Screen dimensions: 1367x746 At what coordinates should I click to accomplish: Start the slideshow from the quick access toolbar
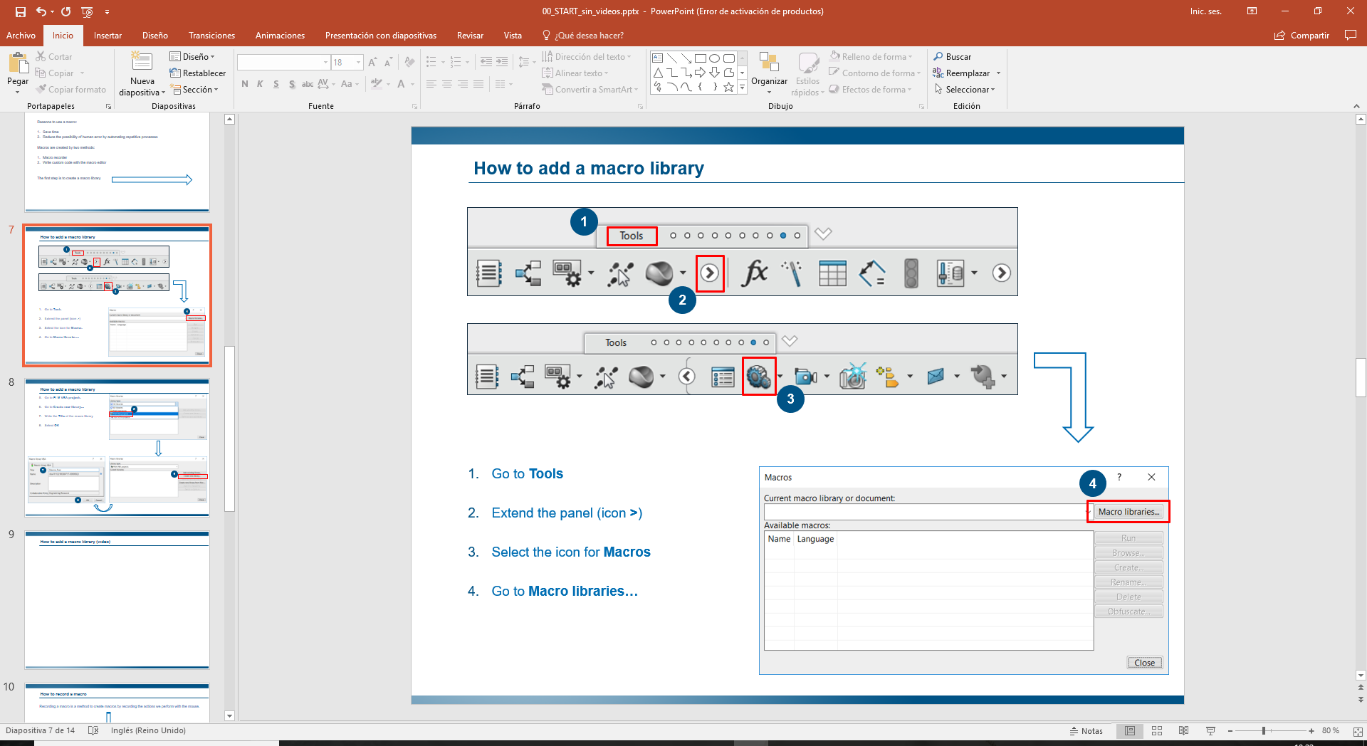pos(87,11)
